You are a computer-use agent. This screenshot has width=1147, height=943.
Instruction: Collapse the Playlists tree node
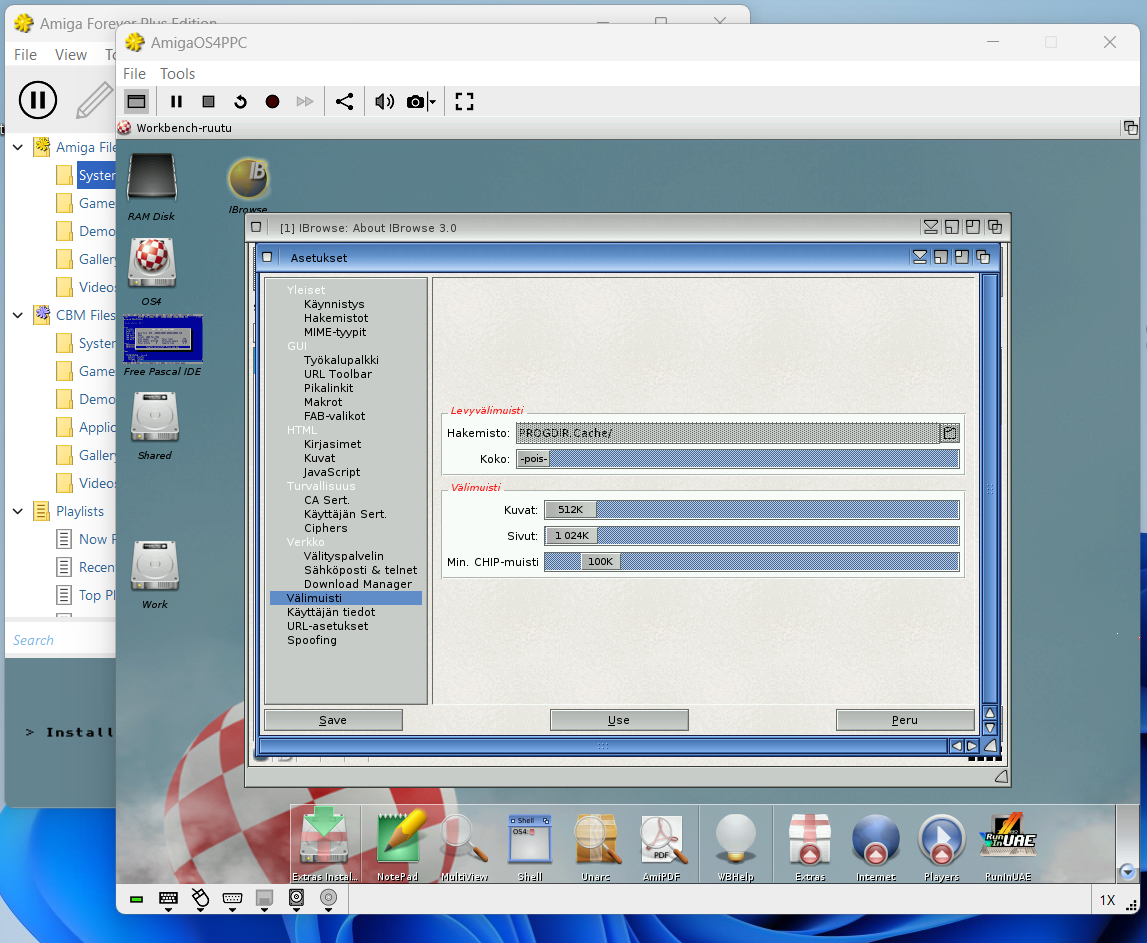tap(18, 511)
